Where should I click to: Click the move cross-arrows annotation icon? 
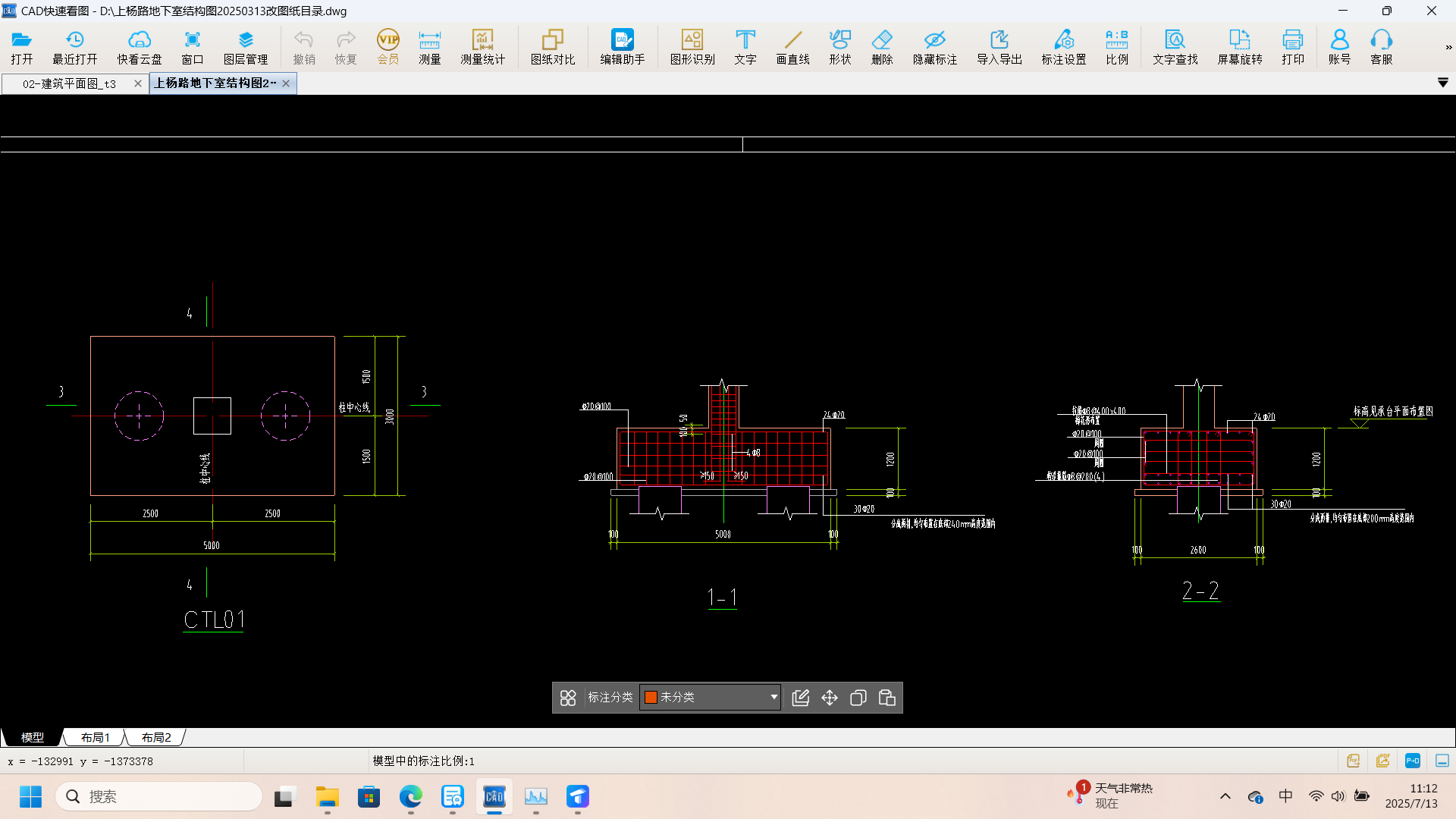point(830,698)
